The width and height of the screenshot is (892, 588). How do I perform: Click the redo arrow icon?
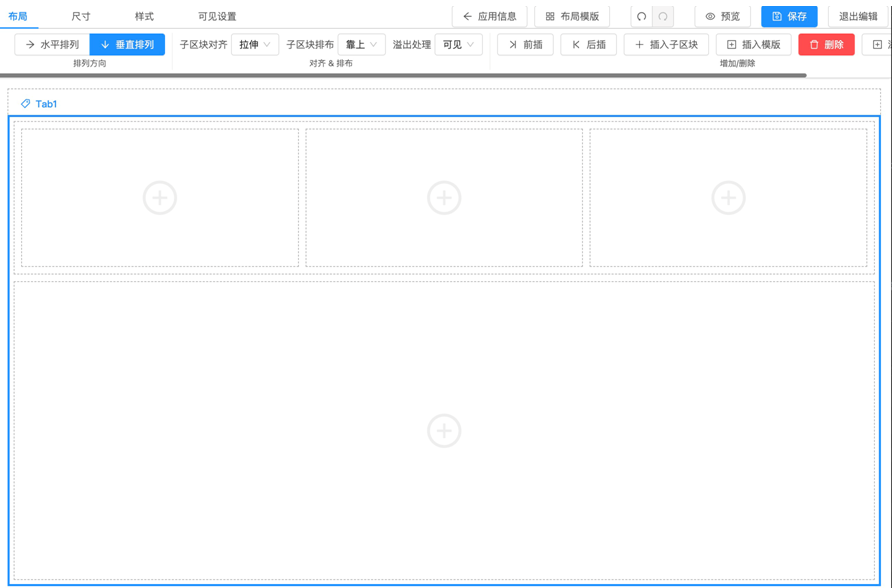(x=663, y=16)
